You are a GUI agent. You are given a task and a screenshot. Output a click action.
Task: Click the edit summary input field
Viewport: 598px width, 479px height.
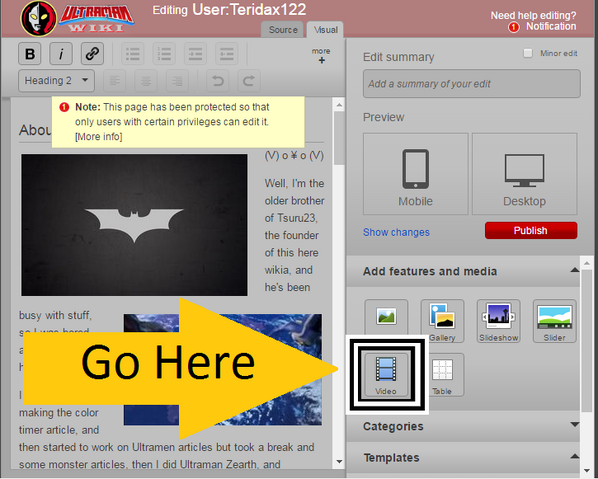point(472,84)
